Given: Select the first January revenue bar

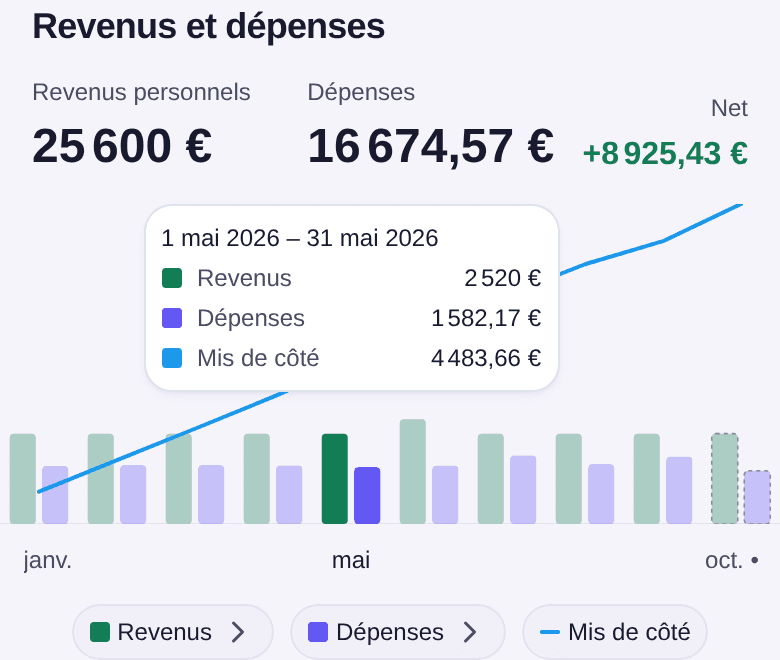Looking at the screenshot, I should [x=23, y=478].
